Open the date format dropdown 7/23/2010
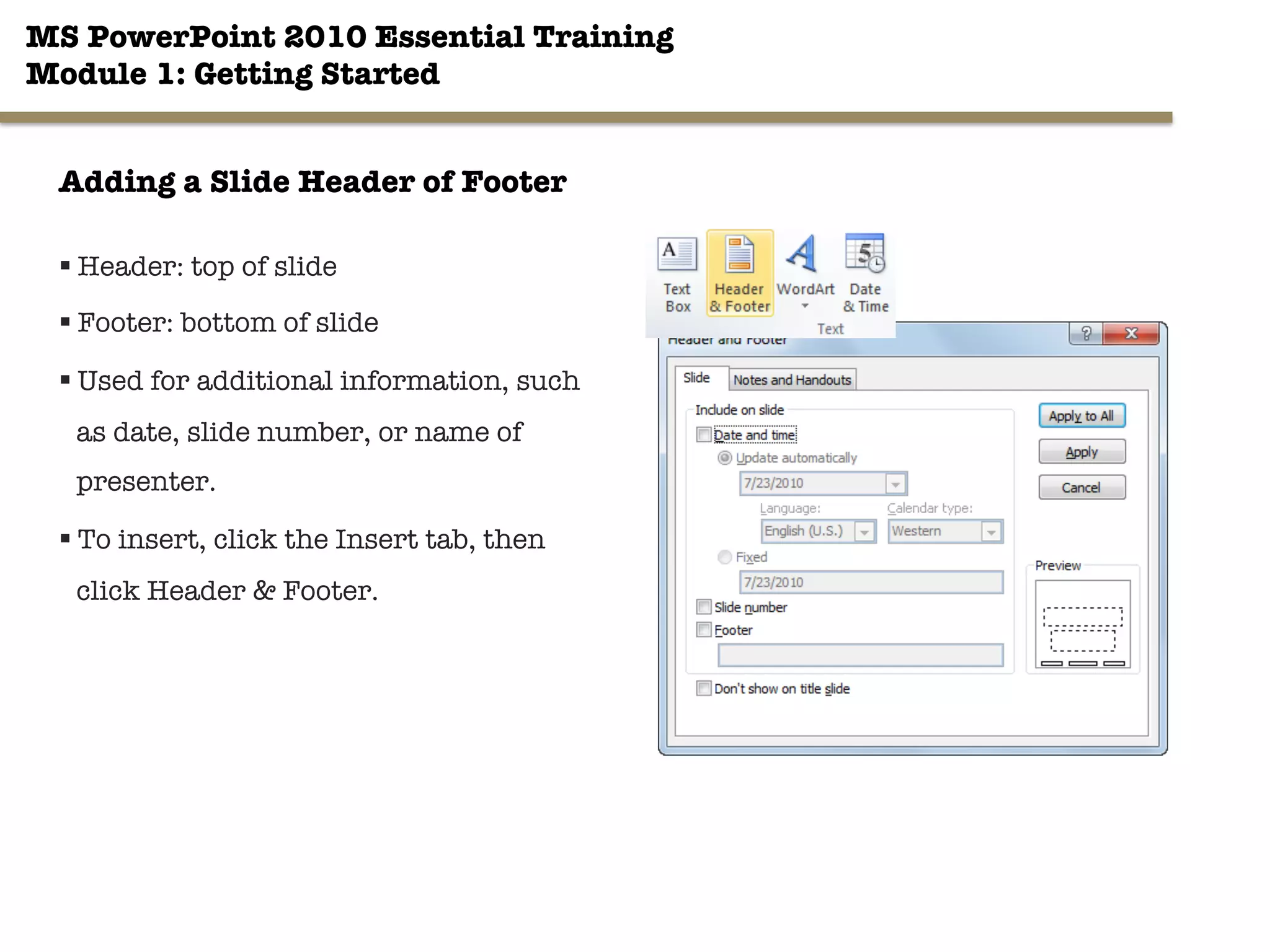This screenshot has width=1270, height=952. pyautogui.click(x=895, y=483)
